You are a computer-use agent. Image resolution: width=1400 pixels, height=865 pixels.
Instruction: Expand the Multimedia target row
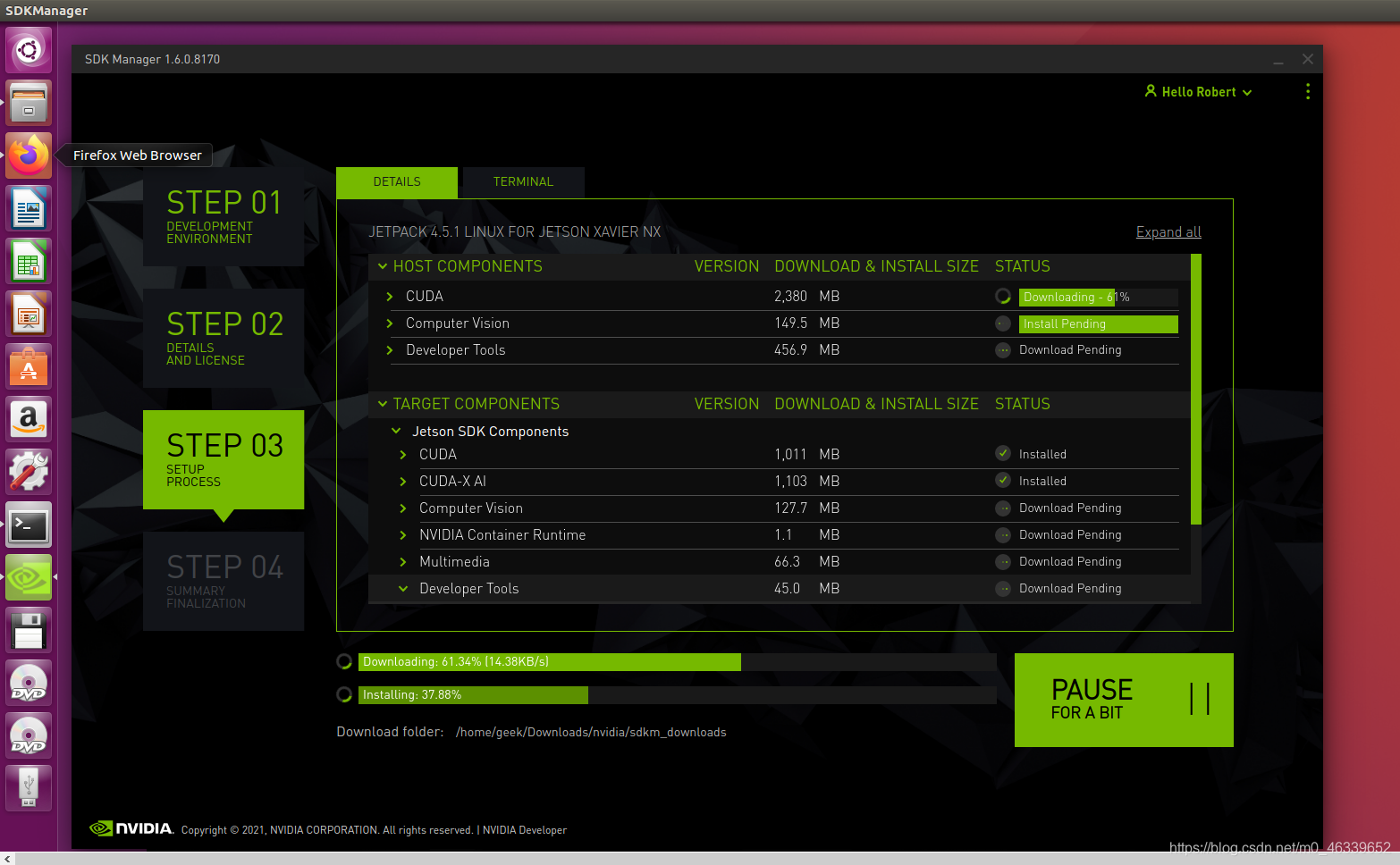pos(403,562)
